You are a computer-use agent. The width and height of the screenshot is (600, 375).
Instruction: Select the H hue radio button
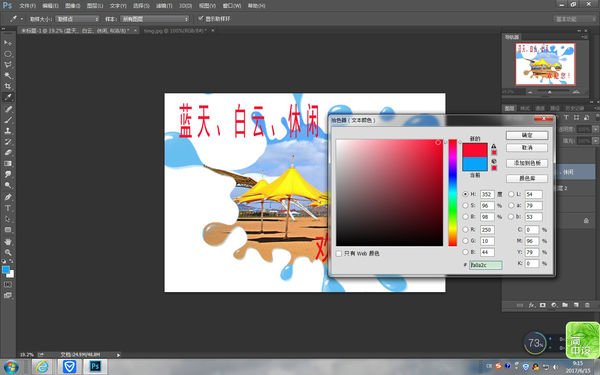click(x=465, y=194)
